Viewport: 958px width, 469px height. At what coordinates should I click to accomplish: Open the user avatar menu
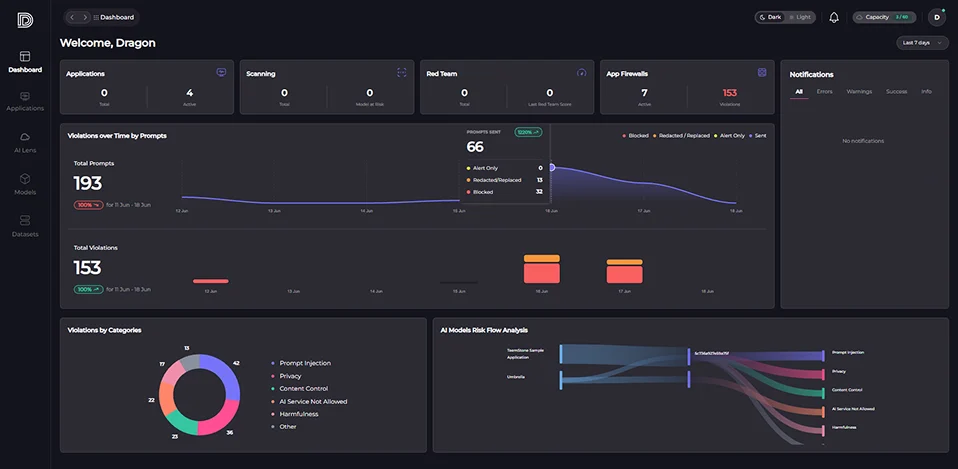937,17
